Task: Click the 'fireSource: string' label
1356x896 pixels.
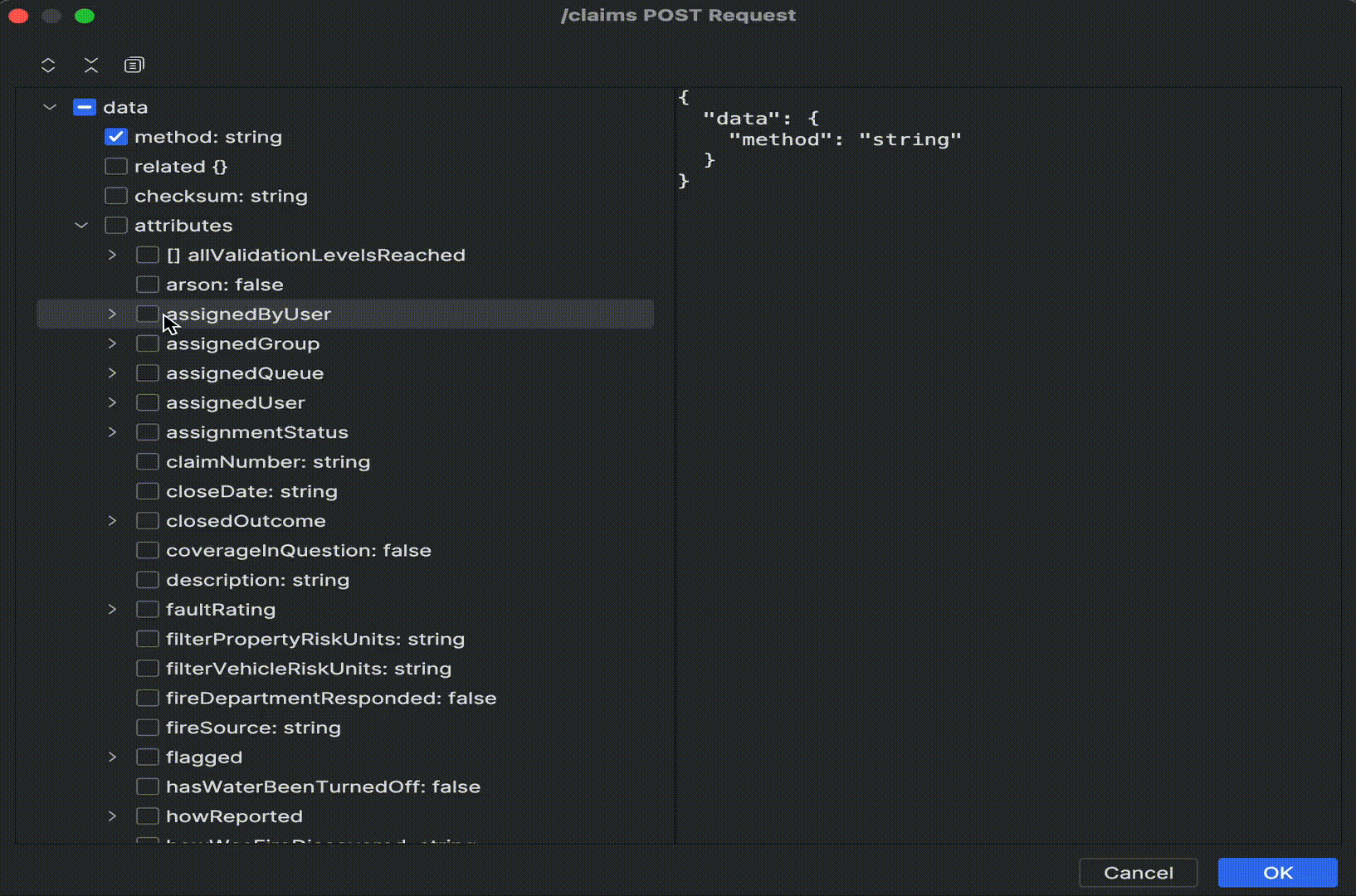Action: (253, 728)
